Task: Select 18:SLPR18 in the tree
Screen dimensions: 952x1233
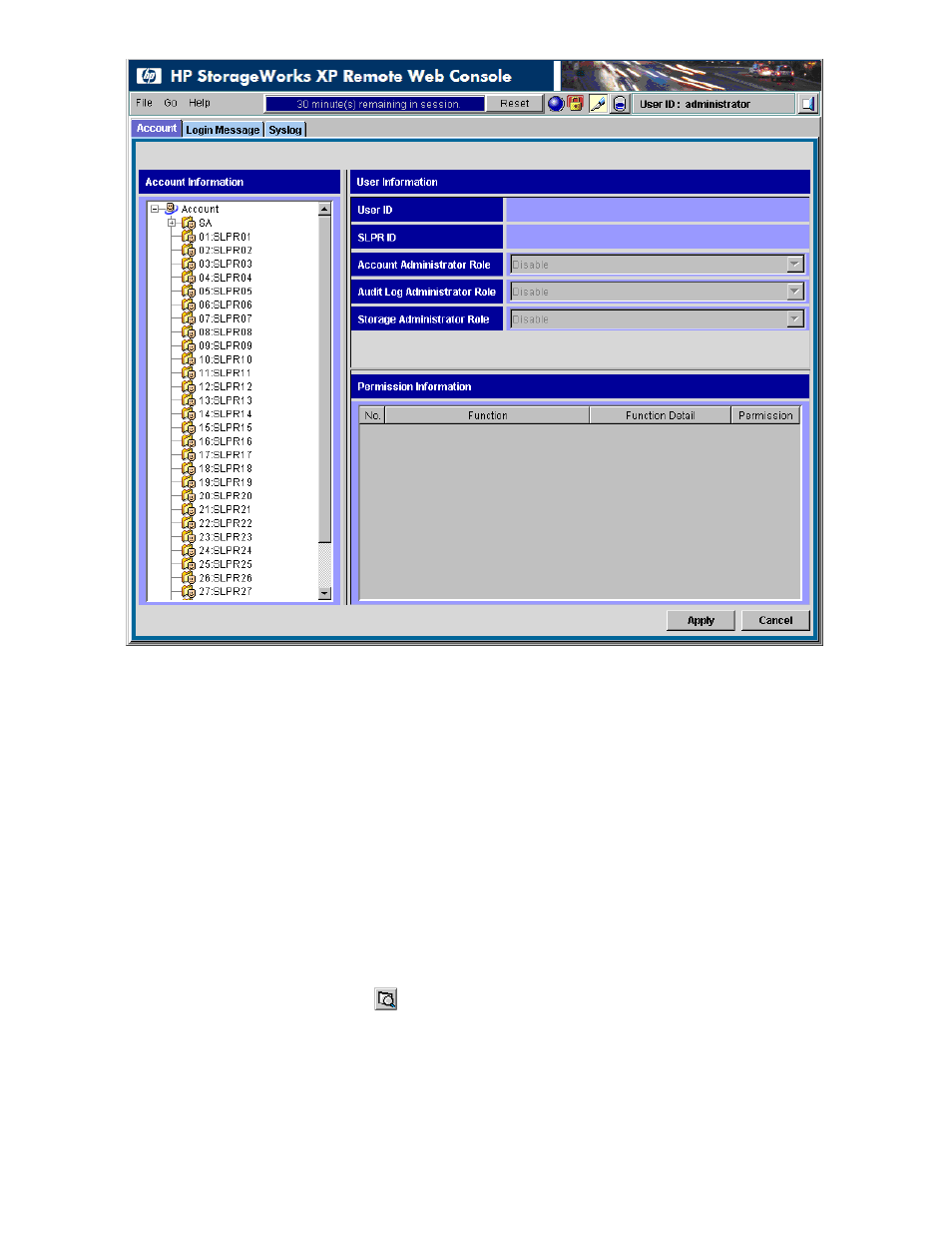Action: tap(226, 468)
